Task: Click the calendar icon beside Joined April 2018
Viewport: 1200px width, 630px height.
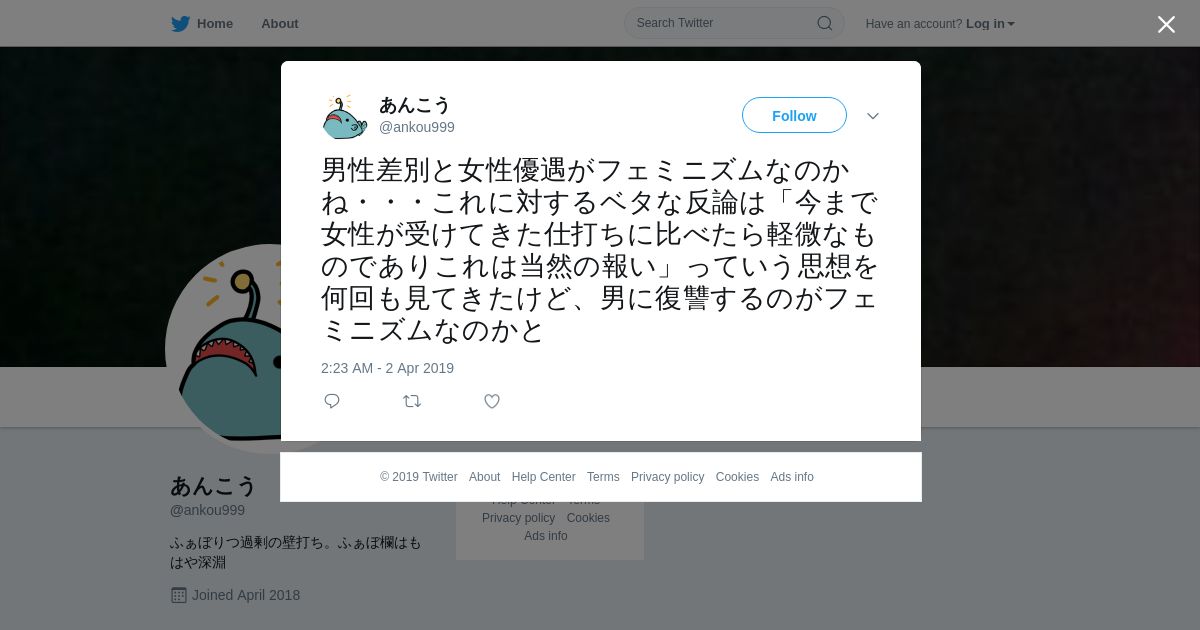Action: point(179,595)
